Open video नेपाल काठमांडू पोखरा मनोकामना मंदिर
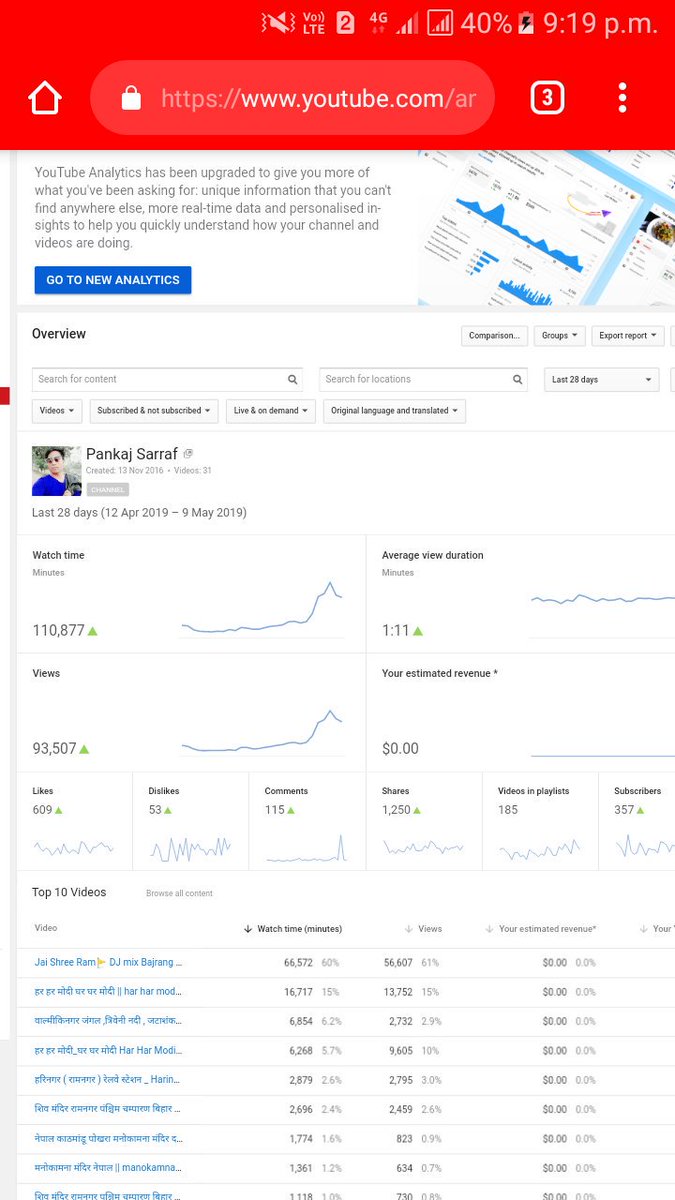This screenshot has height=1200, width=675. (108, 1138)
